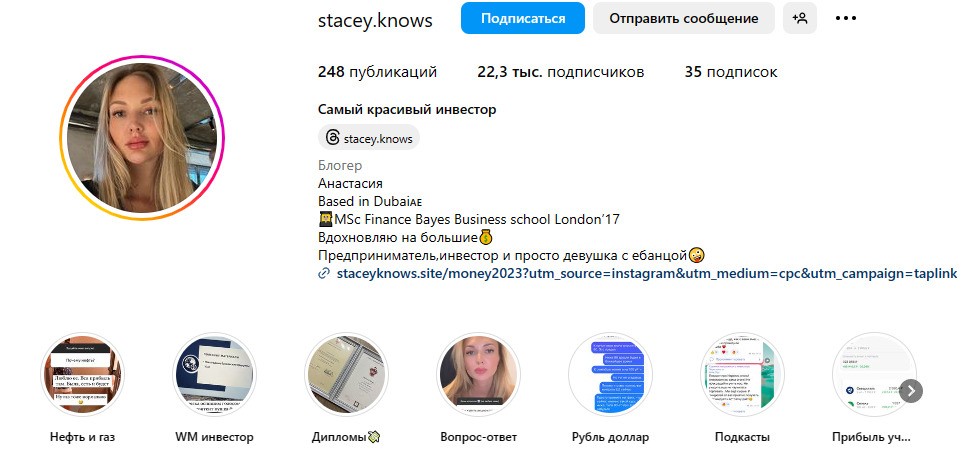977x453 pixels.
Task: Open the Прибыль уч... highlight
Action: 874,374
